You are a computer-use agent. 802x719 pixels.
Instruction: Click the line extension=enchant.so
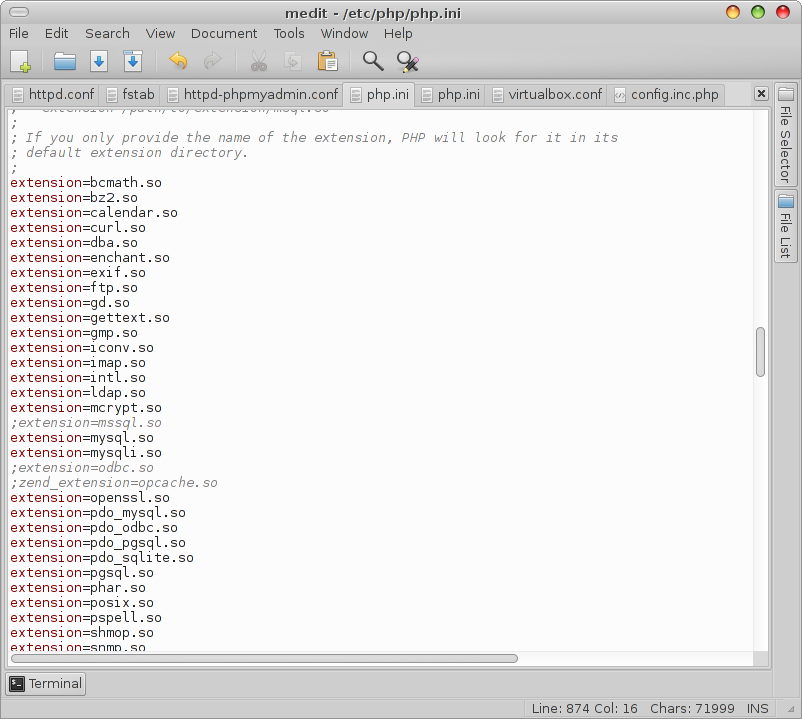(x=90, y=258)
